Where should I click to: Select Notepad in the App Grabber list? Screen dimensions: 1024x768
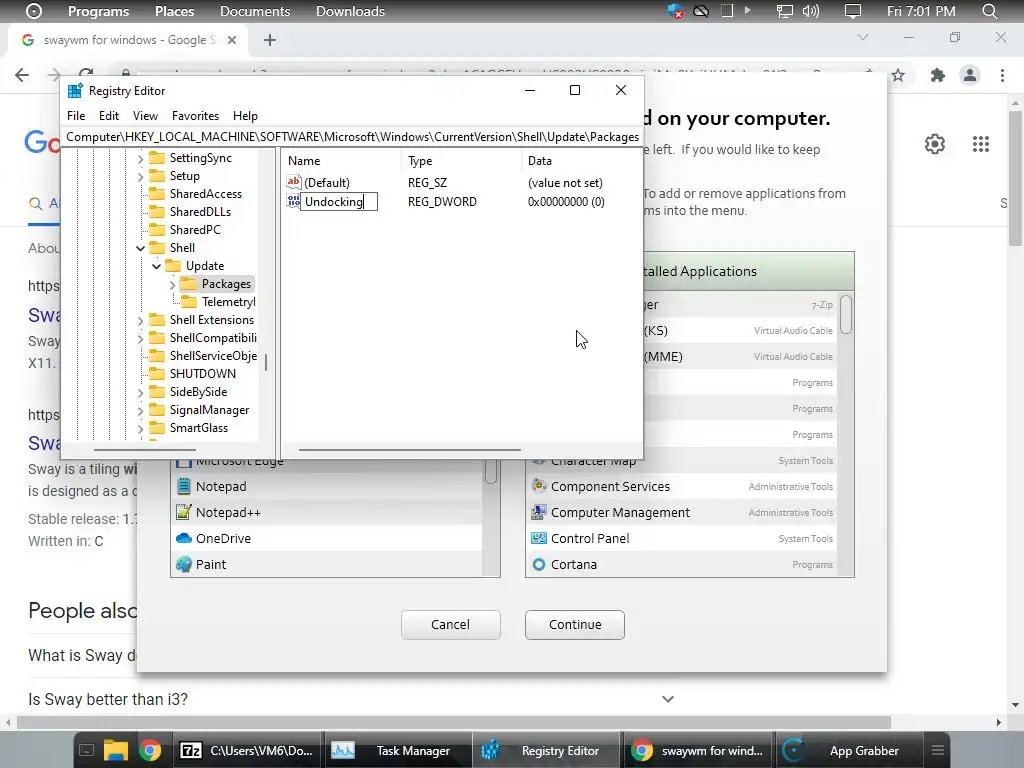pyautogui.click(x=328, y=487)
